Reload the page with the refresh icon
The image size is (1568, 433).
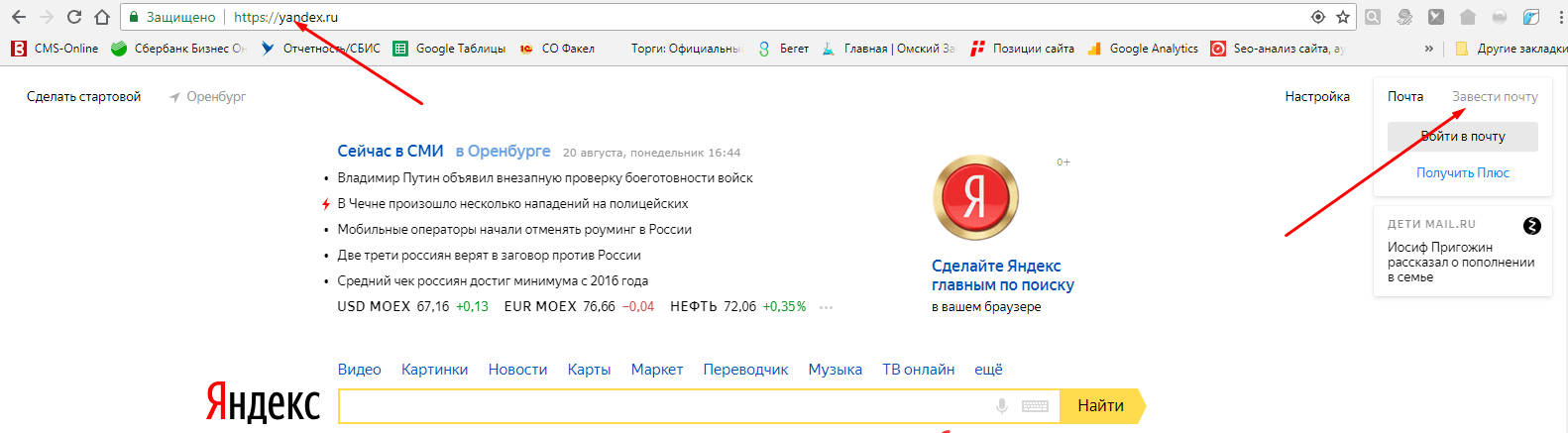[x=74, y=17]
